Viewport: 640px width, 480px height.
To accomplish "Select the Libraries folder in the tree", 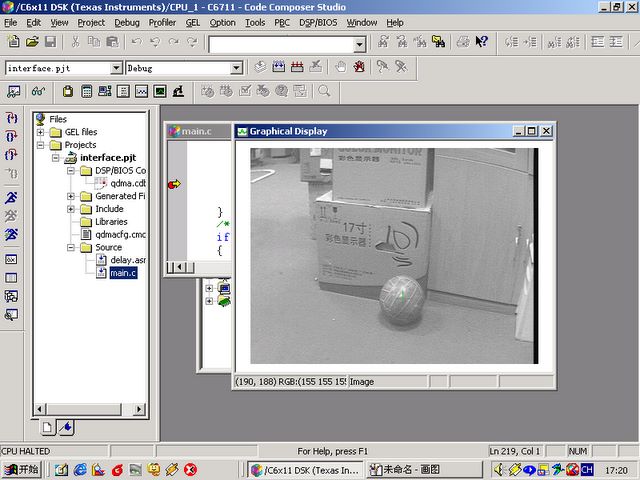I will 111,222.
